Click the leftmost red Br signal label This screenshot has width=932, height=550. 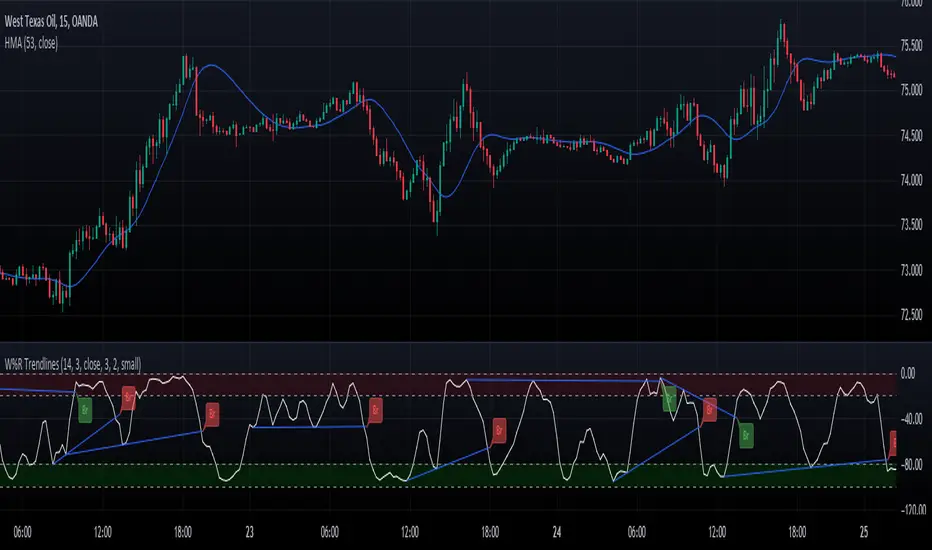(x=128, y=397)
